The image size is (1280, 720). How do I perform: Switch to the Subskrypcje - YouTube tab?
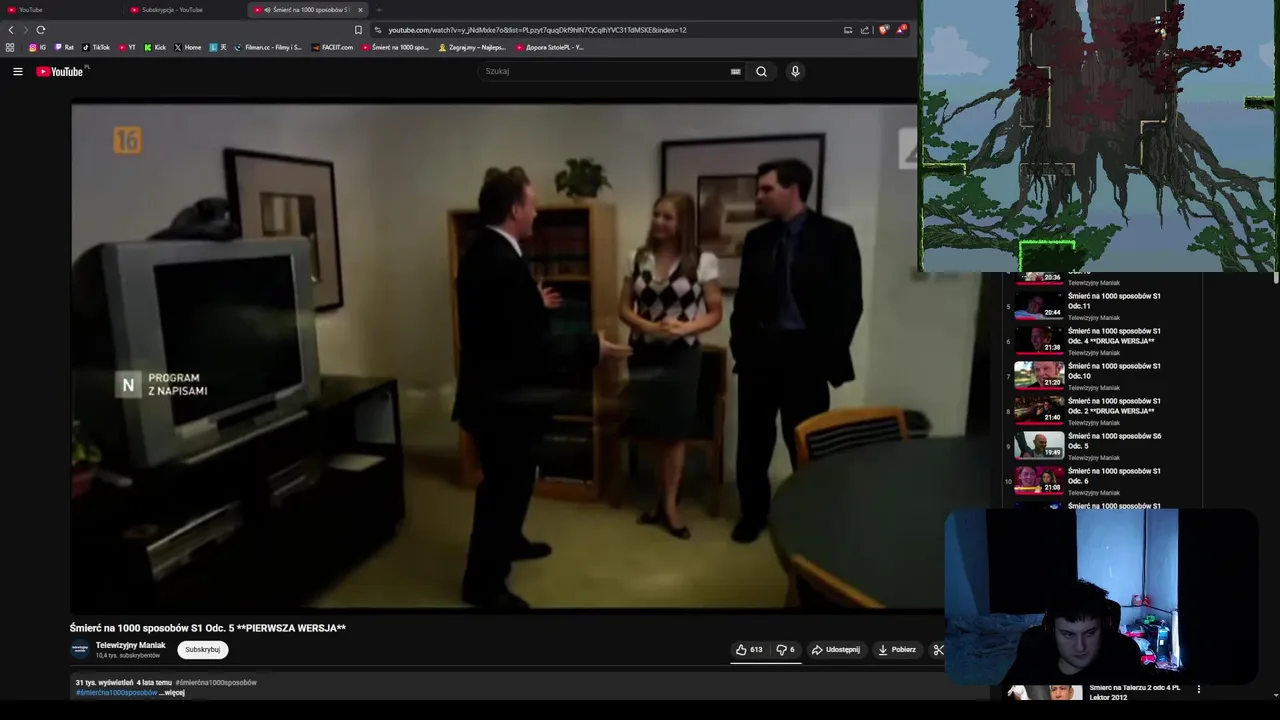click(x=185, y=10)
